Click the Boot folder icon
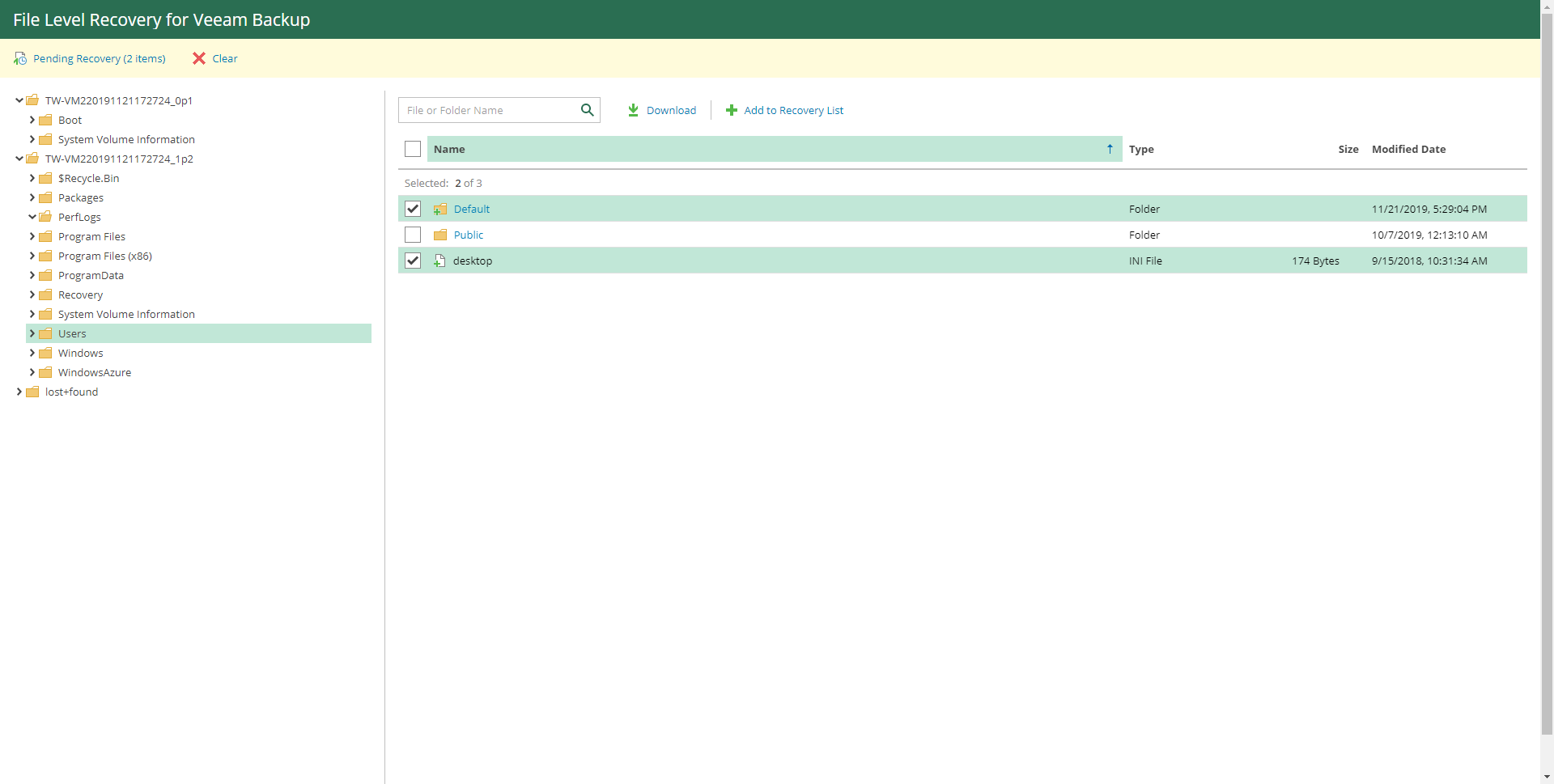Screen dimensions: 1554x784 point(45,120)
